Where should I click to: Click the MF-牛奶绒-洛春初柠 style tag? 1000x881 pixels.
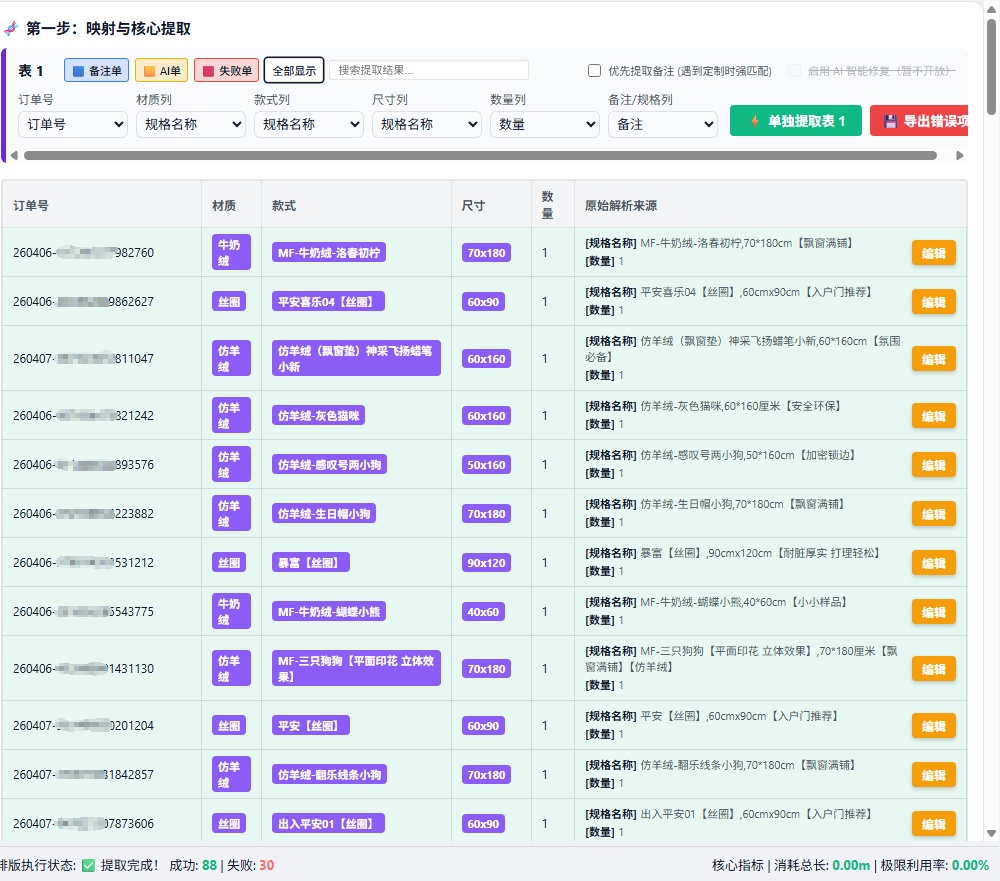328,253
